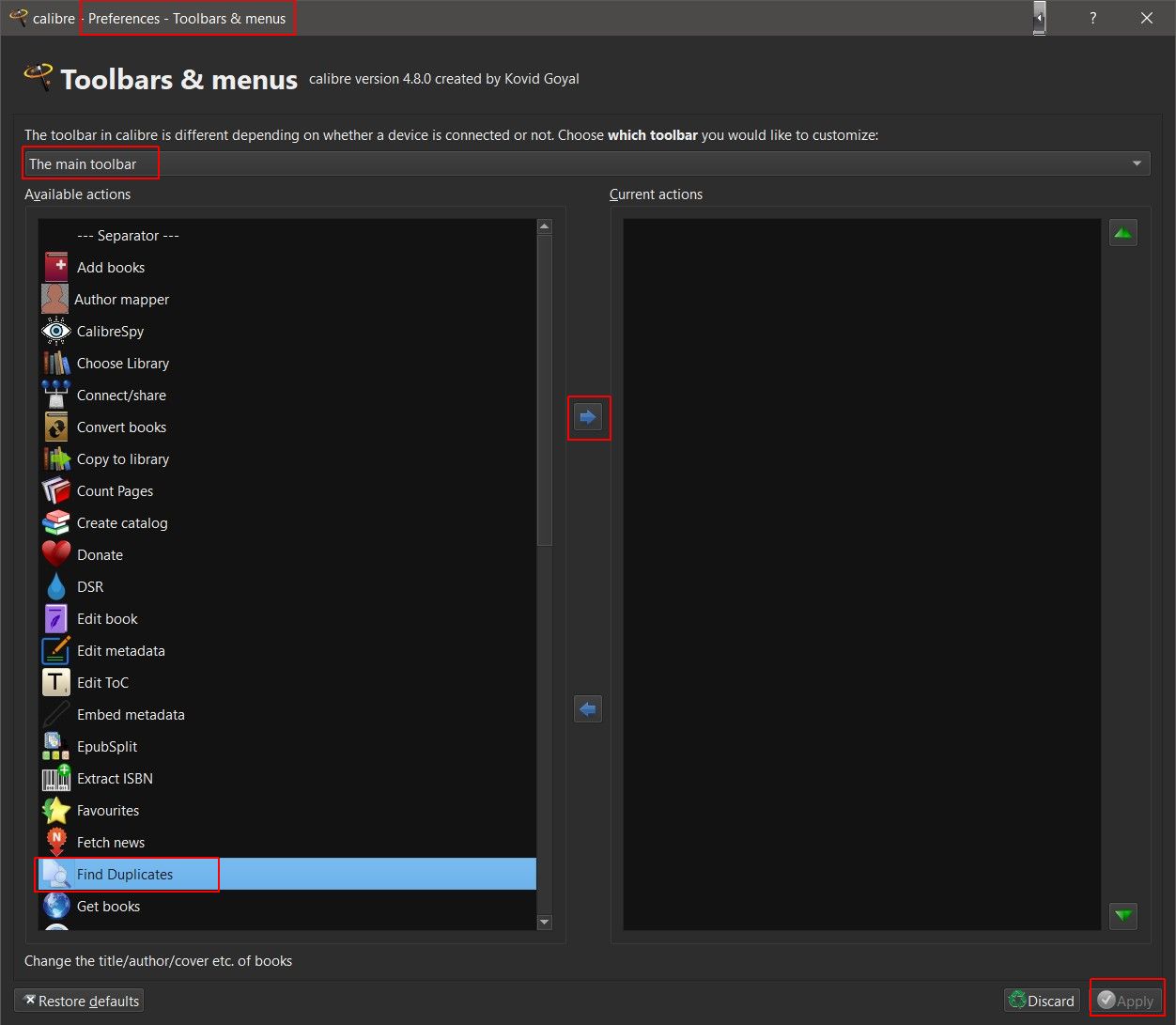Click the Find Duplicates magnifier icon
The height and width of the screenshot is (1025, 1176).
[x=56, y=874]
